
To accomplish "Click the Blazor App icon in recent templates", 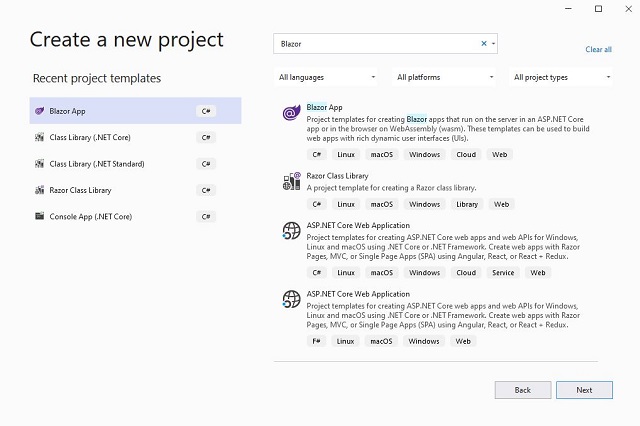I will [x=40, y=111].
